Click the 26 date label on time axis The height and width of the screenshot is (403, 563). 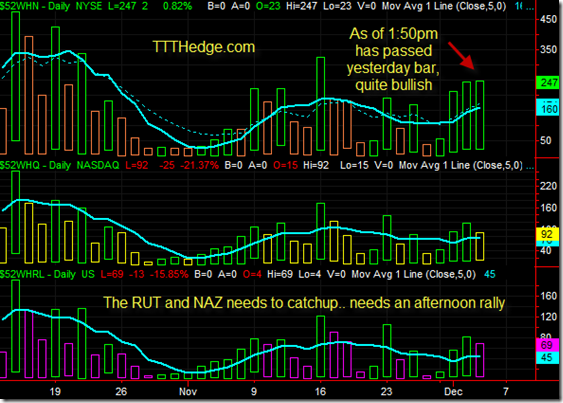pyautogui.click(x=121, y=391)
